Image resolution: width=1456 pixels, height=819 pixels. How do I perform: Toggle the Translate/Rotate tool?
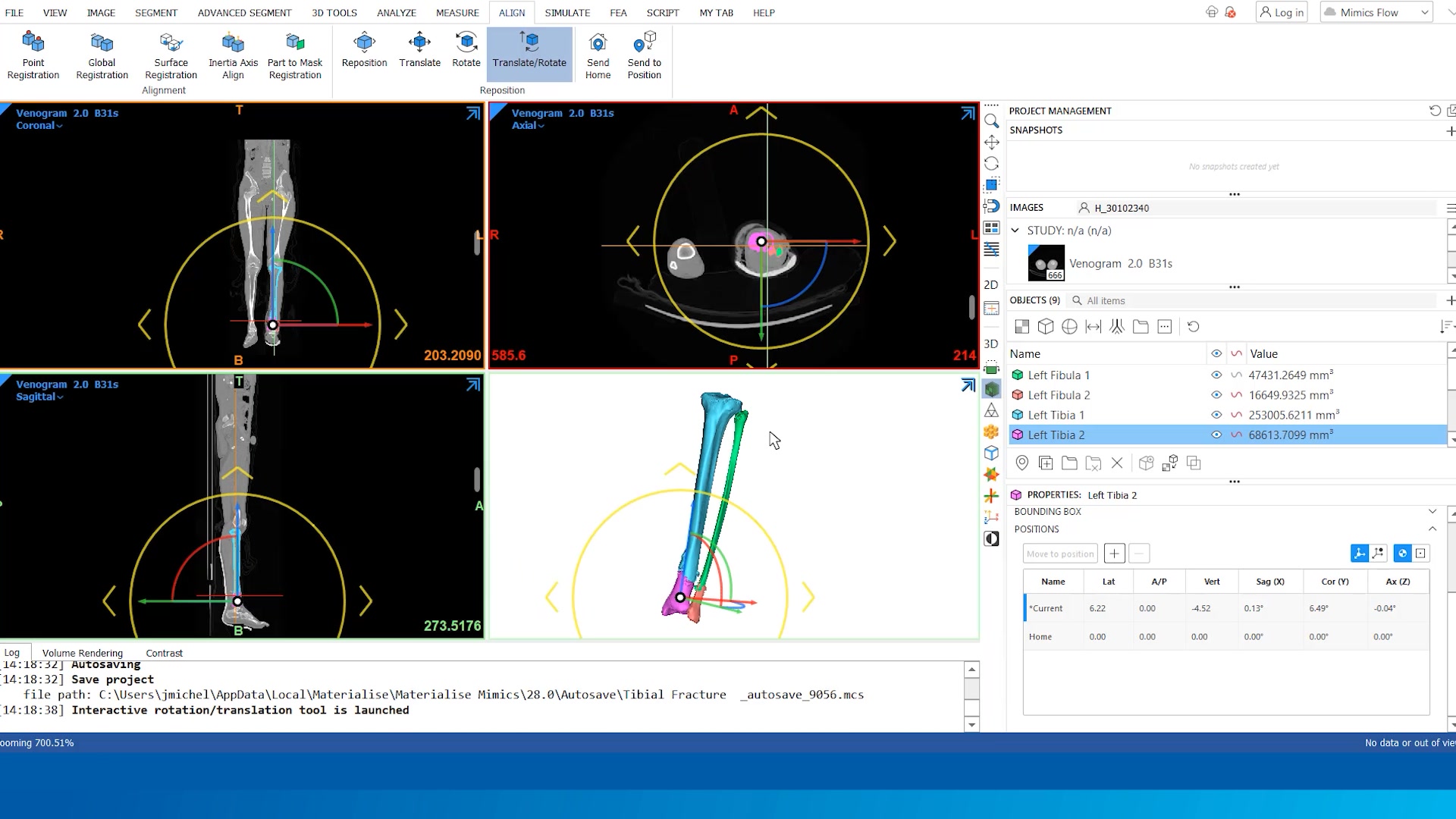point(529,53)
